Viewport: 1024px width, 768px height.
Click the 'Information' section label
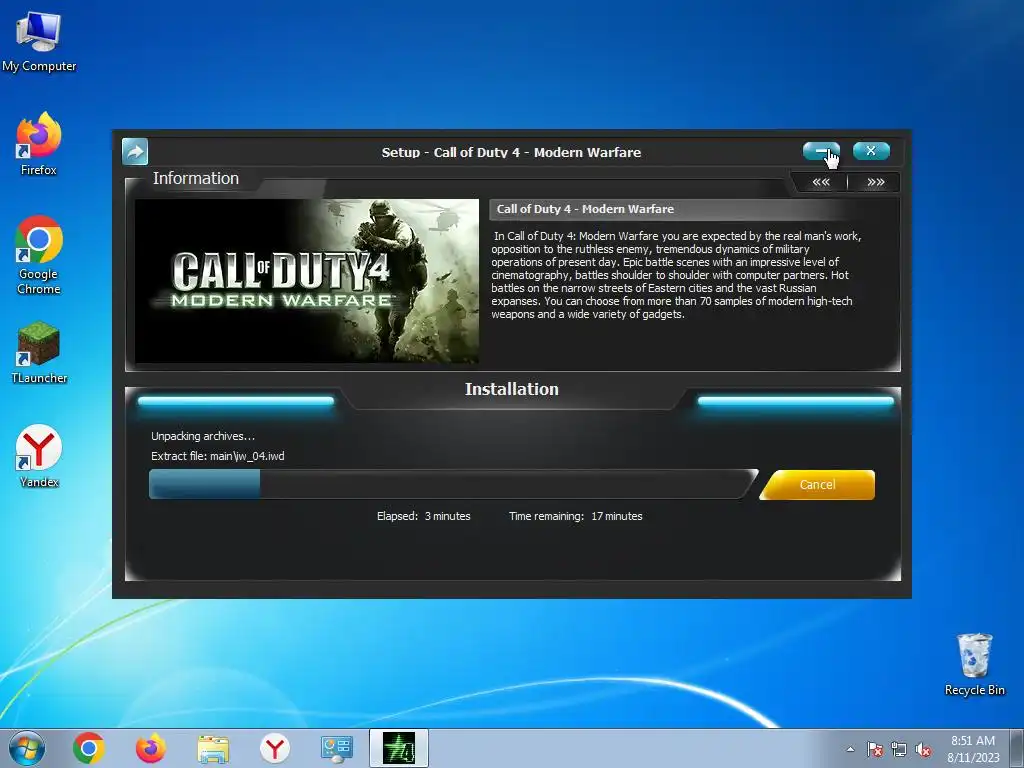(x=195, y=178)
